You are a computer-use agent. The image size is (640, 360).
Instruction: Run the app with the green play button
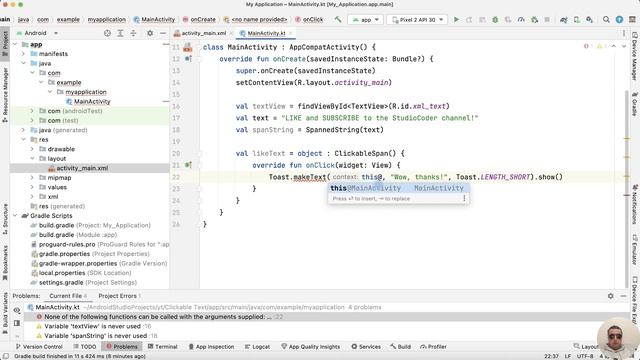coord(456,20)
